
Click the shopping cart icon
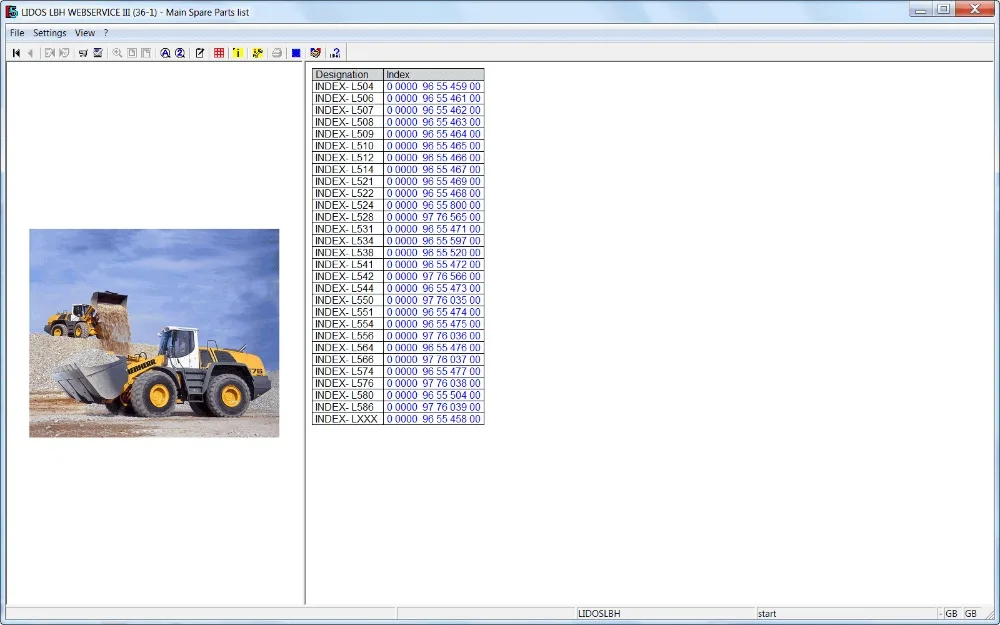click(x=83, y=53)
